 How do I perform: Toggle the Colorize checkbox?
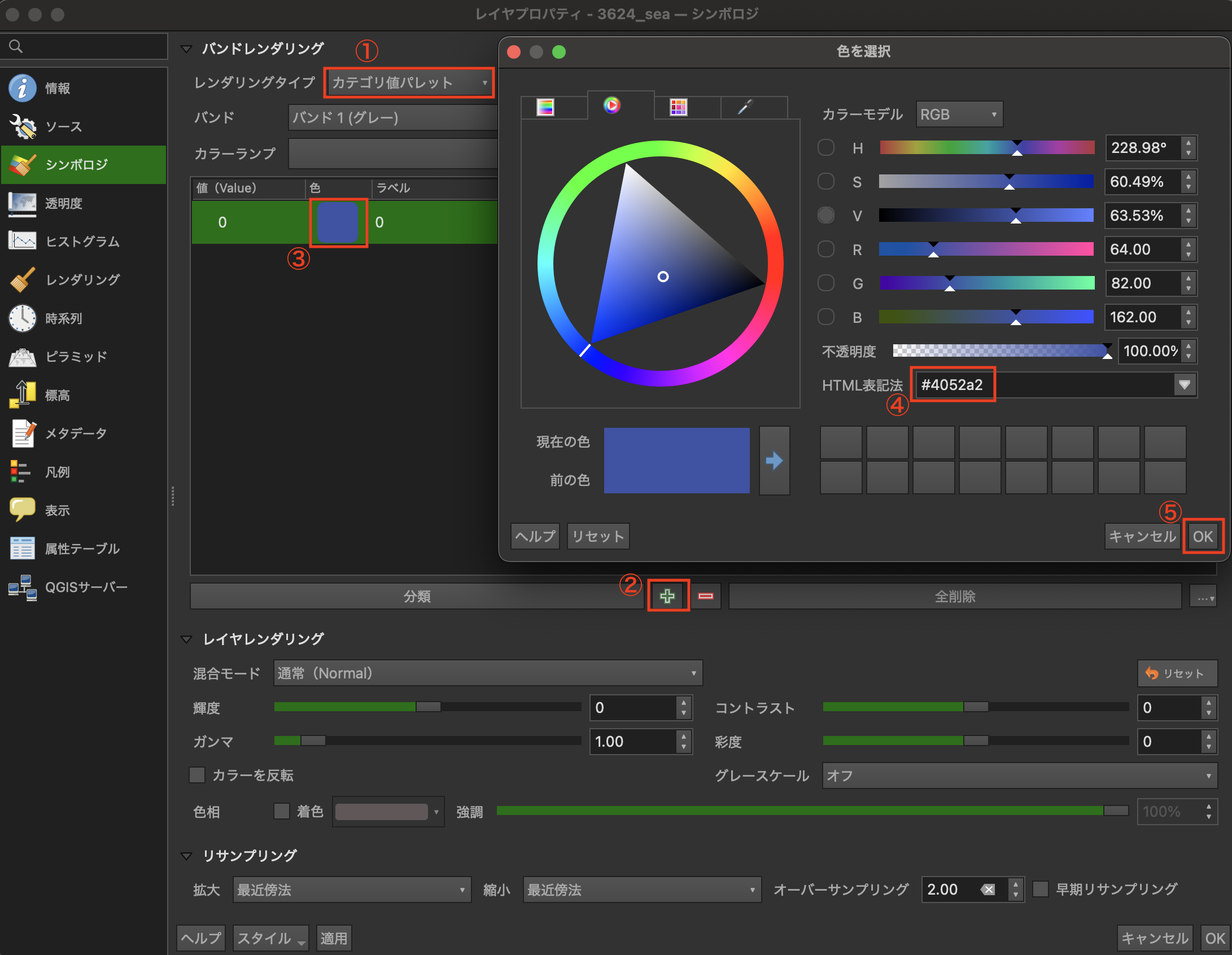pyautogui.click(x=281, y=811)
